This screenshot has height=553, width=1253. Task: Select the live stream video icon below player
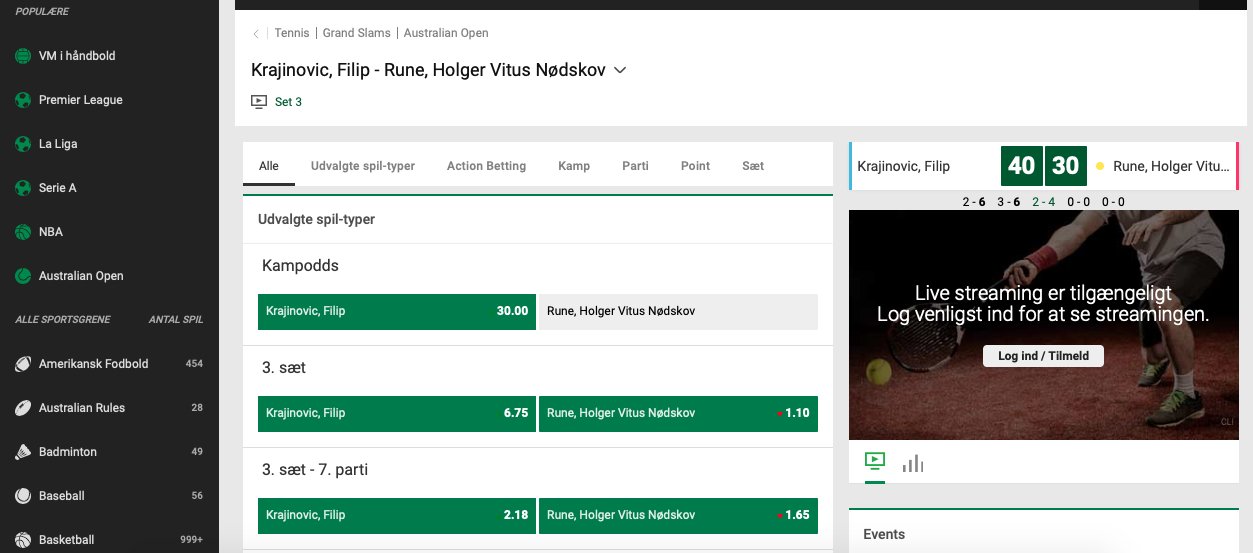pyautogui.click(x=874, y=461)
